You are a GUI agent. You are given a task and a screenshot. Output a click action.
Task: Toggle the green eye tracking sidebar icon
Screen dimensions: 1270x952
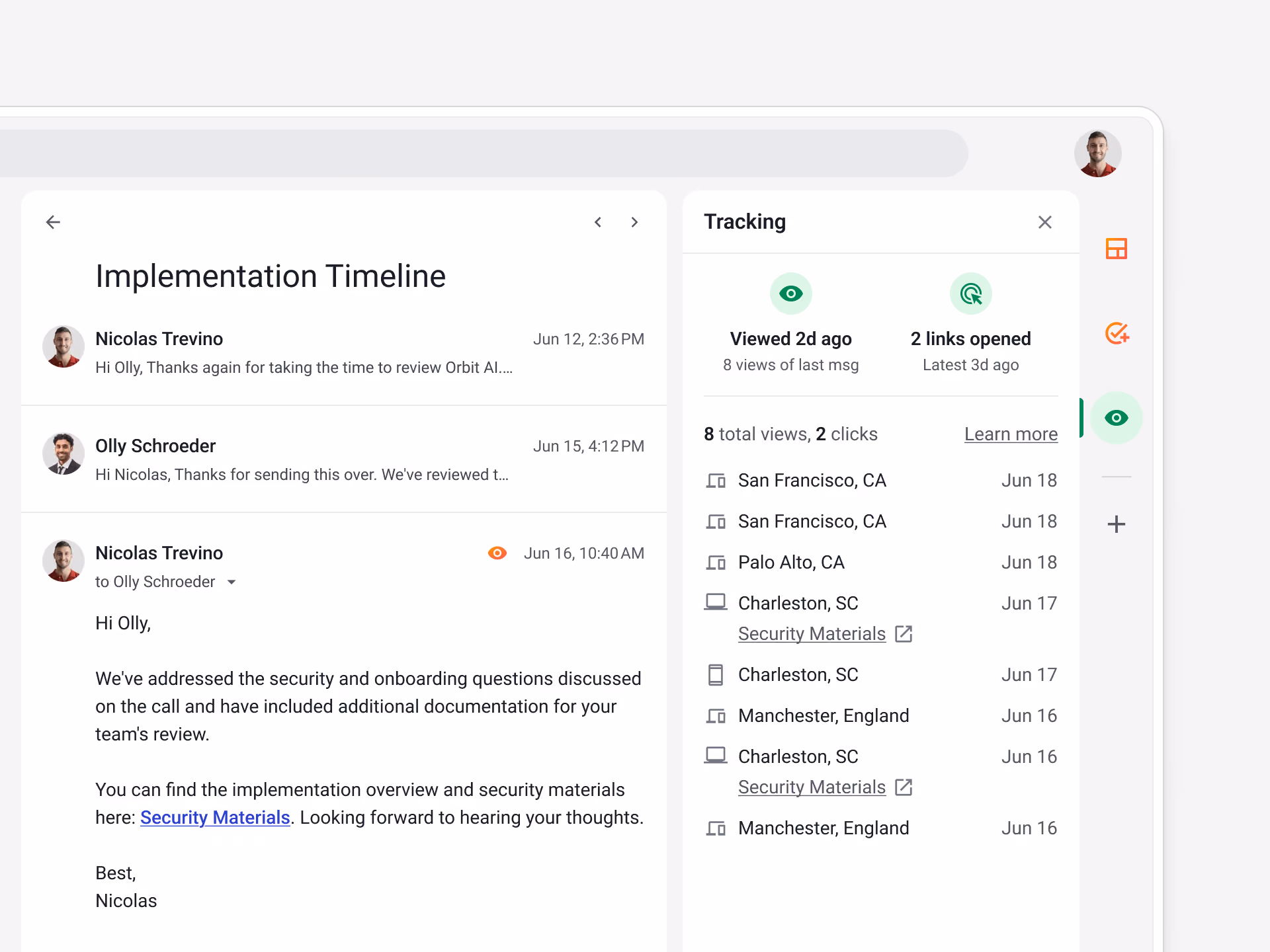1117,418
